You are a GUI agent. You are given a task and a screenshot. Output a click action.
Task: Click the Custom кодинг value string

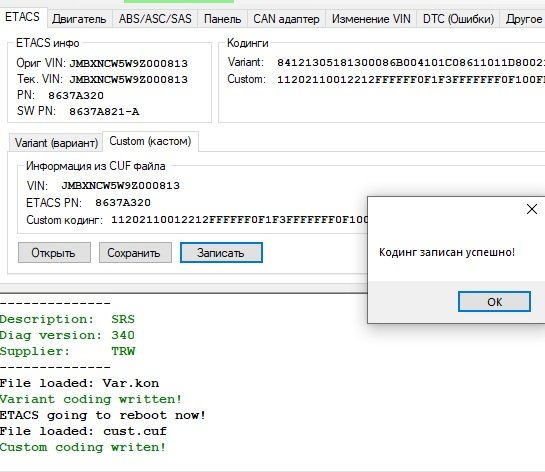point(239,220)
